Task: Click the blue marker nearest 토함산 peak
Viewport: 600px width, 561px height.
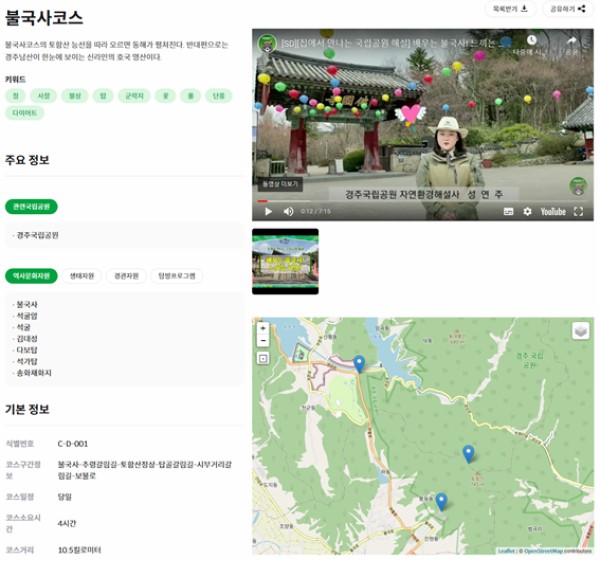Action: (x=468, y=454)
